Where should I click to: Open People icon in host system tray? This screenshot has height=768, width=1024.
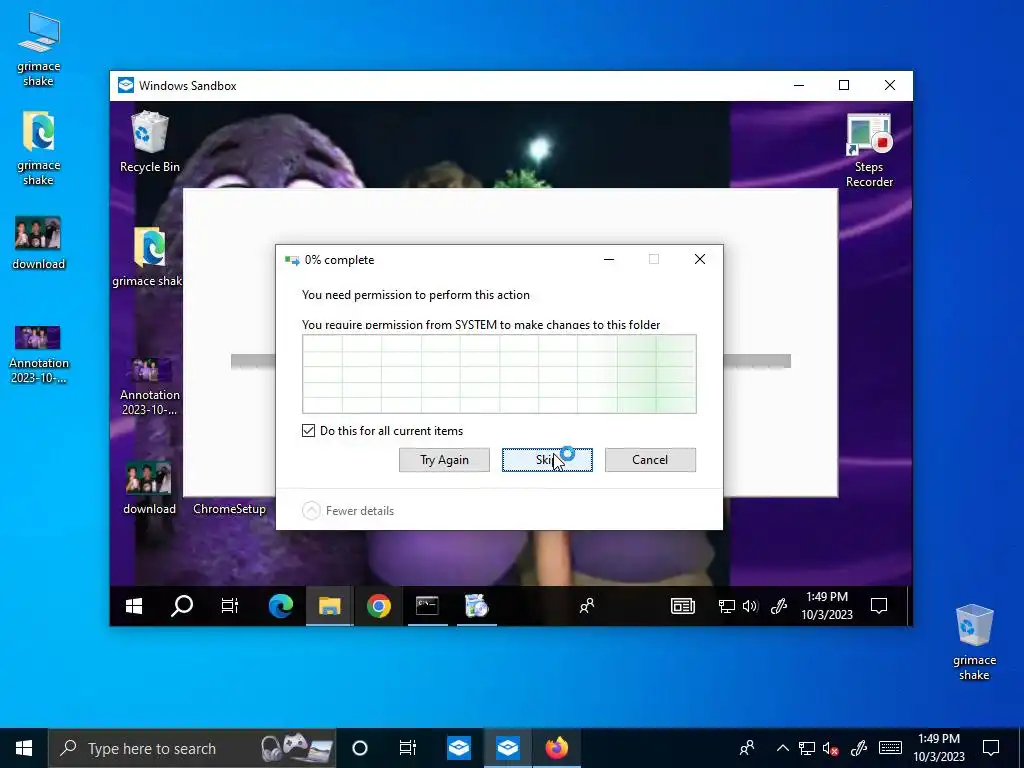[x=747, y=748]
